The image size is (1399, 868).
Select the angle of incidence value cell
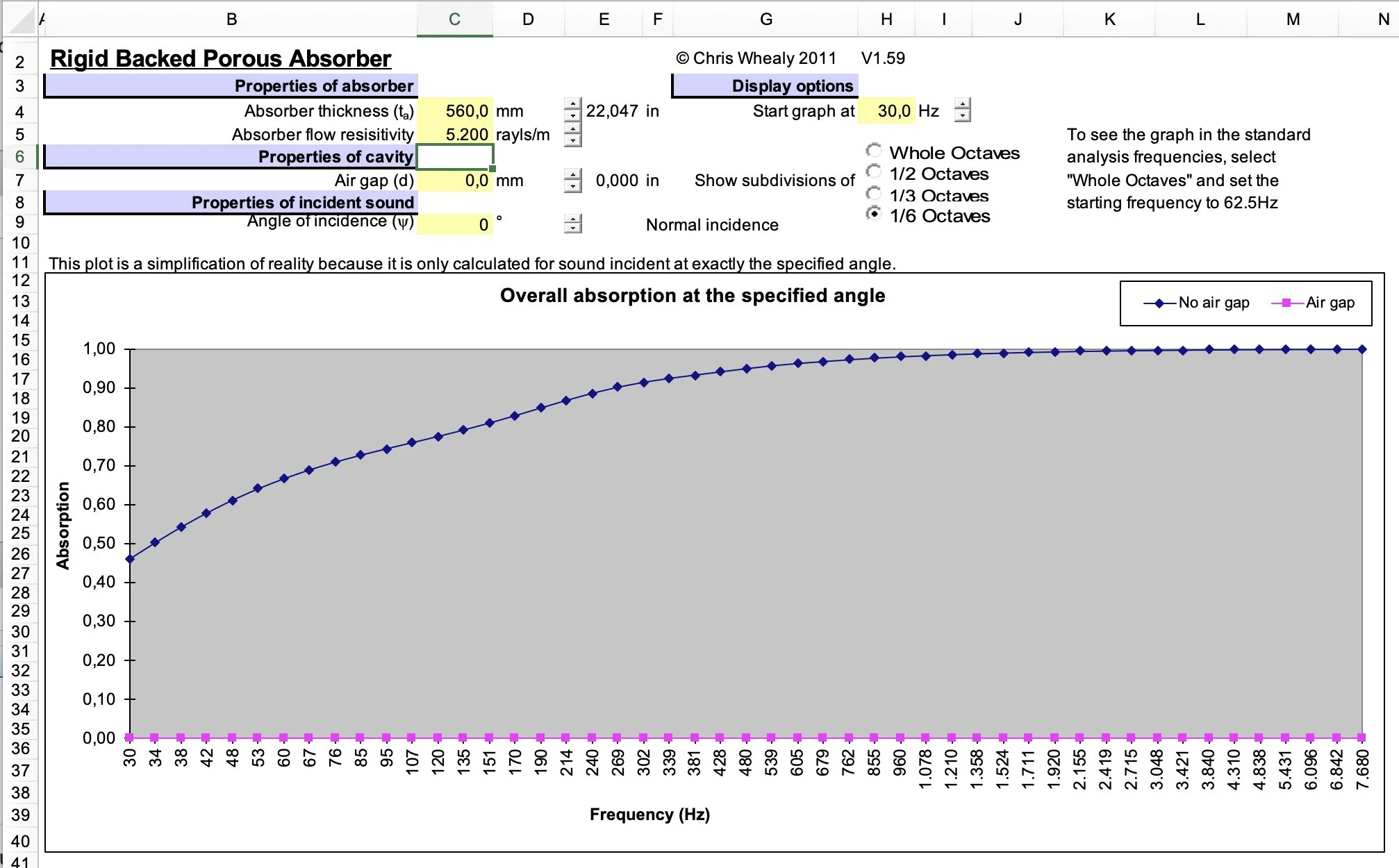pos(455,224)
